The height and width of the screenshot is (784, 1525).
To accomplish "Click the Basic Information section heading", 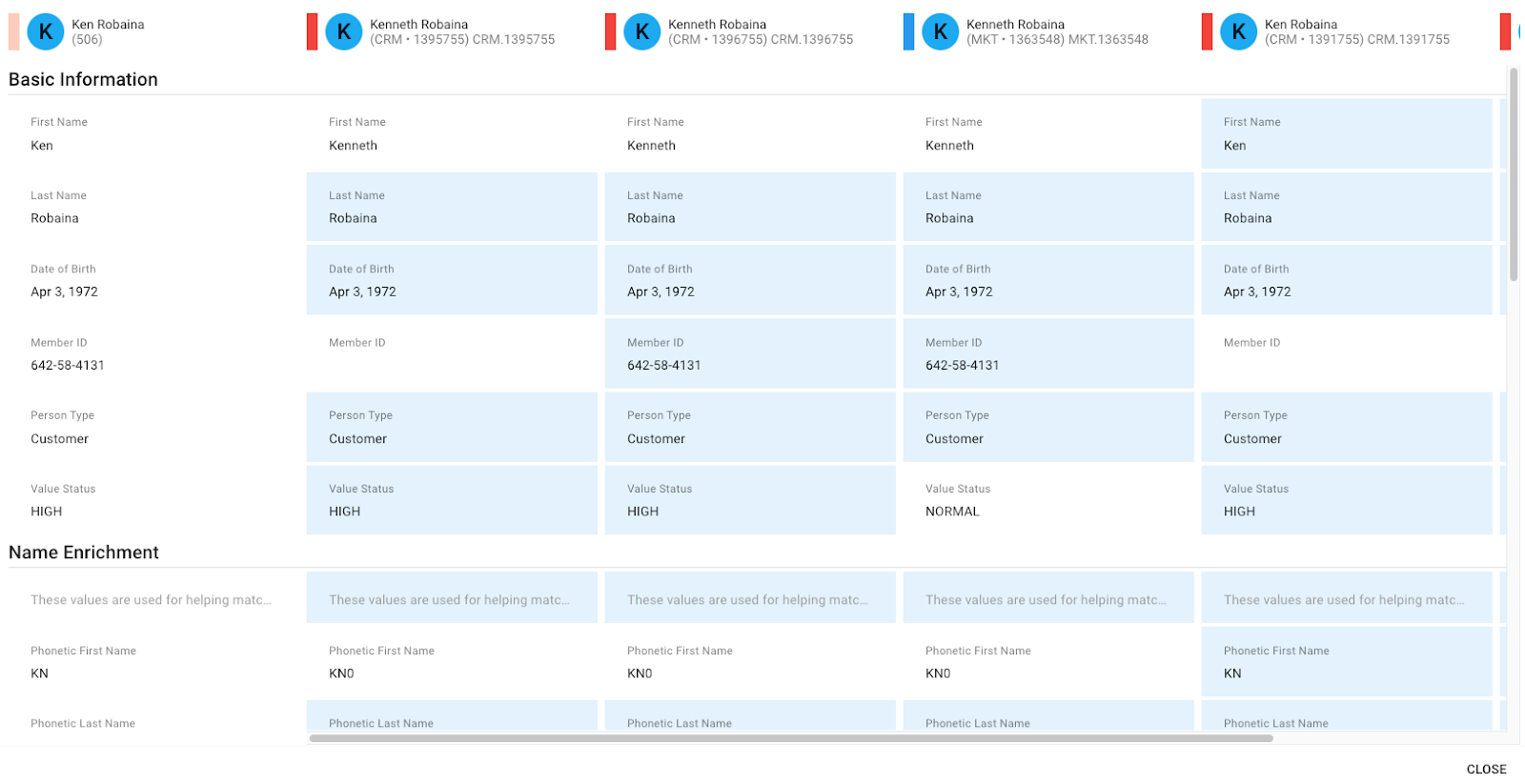I will pos(83,80).
